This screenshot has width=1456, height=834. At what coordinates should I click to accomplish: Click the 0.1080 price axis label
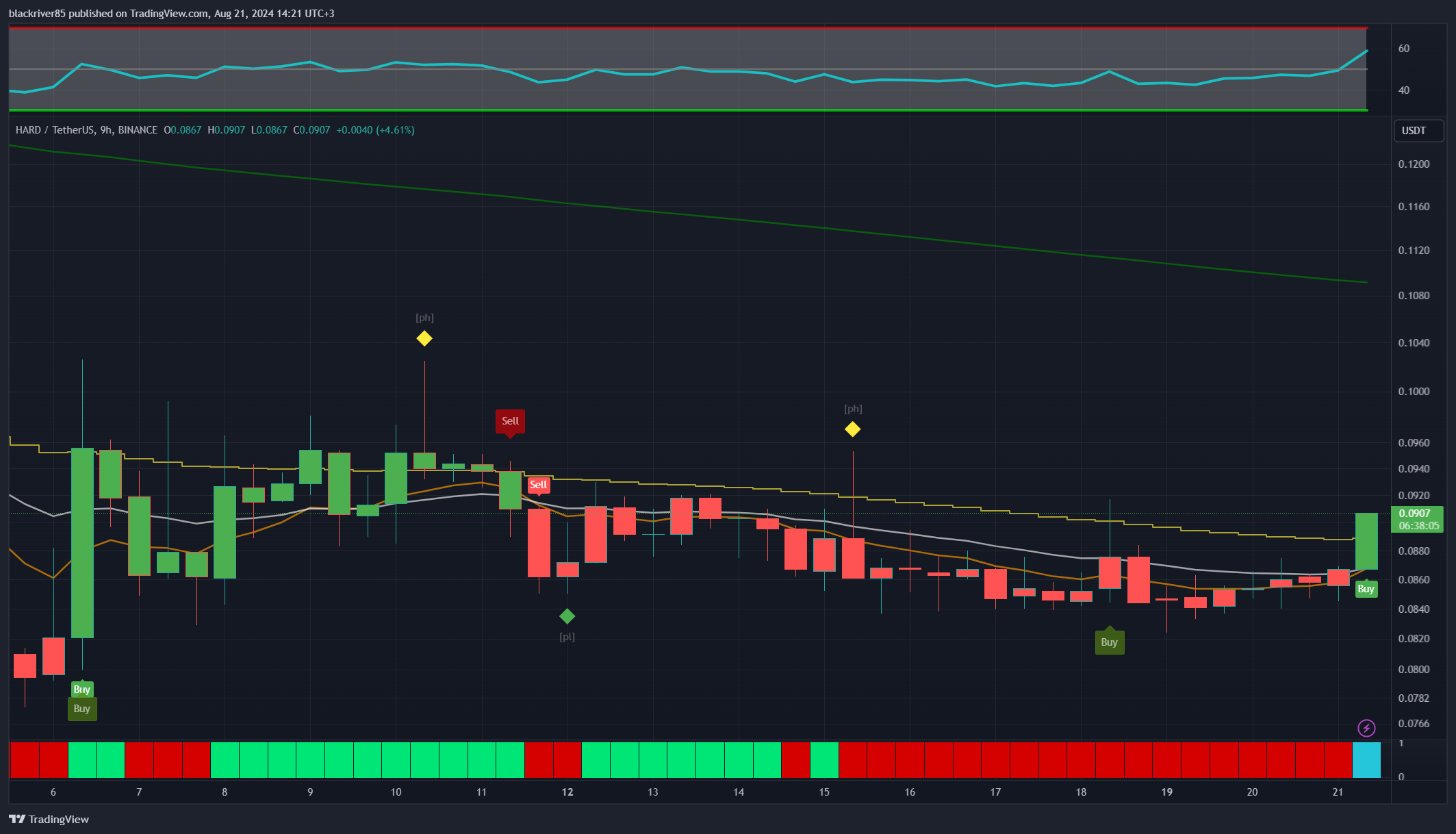[x=1414, y=296]
